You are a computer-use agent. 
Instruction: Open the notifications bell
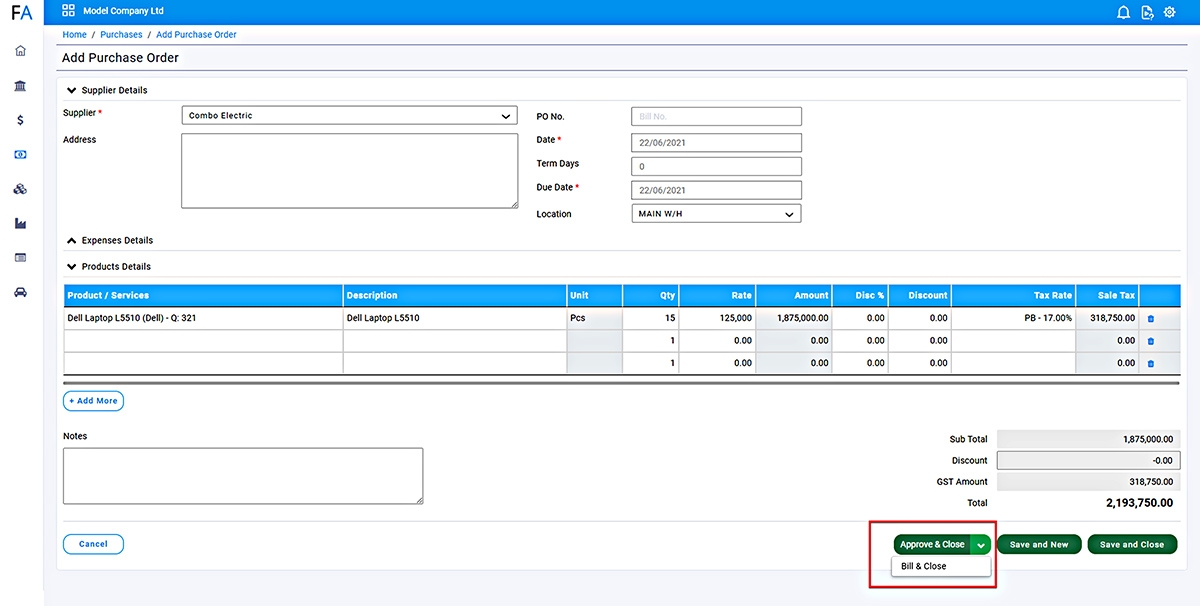click(x=1123, y=12)
